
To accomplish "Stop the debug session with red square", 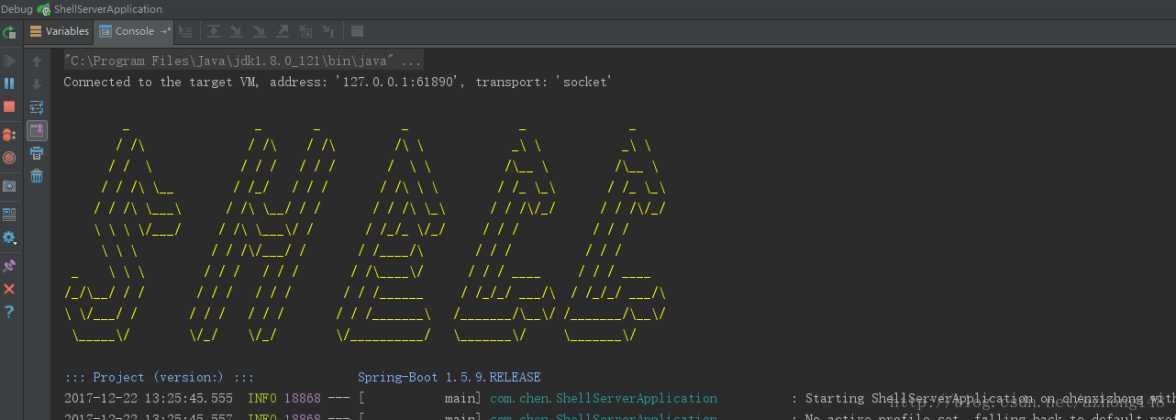I will tap(9, 106).
